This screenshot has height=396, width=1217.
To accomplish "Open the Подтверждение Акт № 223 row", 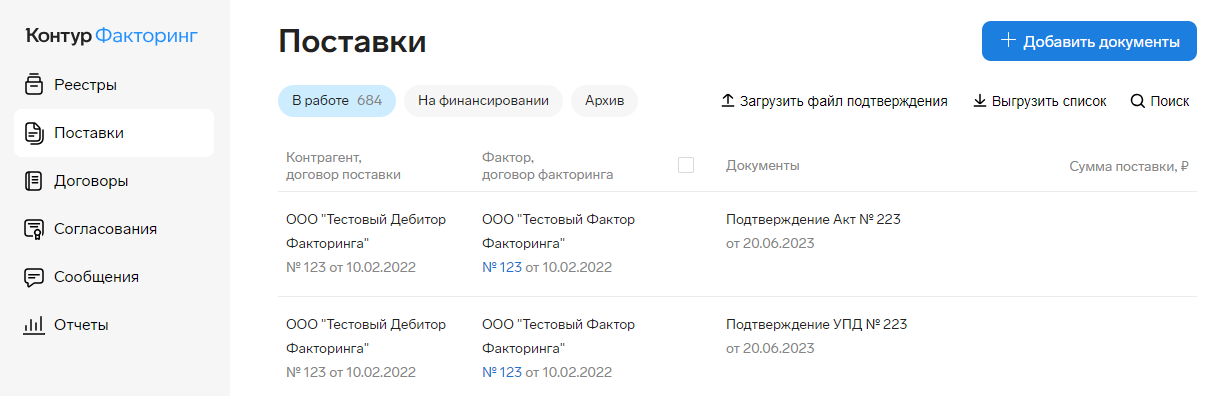I will pyautogui.click(x=737, y=244).
